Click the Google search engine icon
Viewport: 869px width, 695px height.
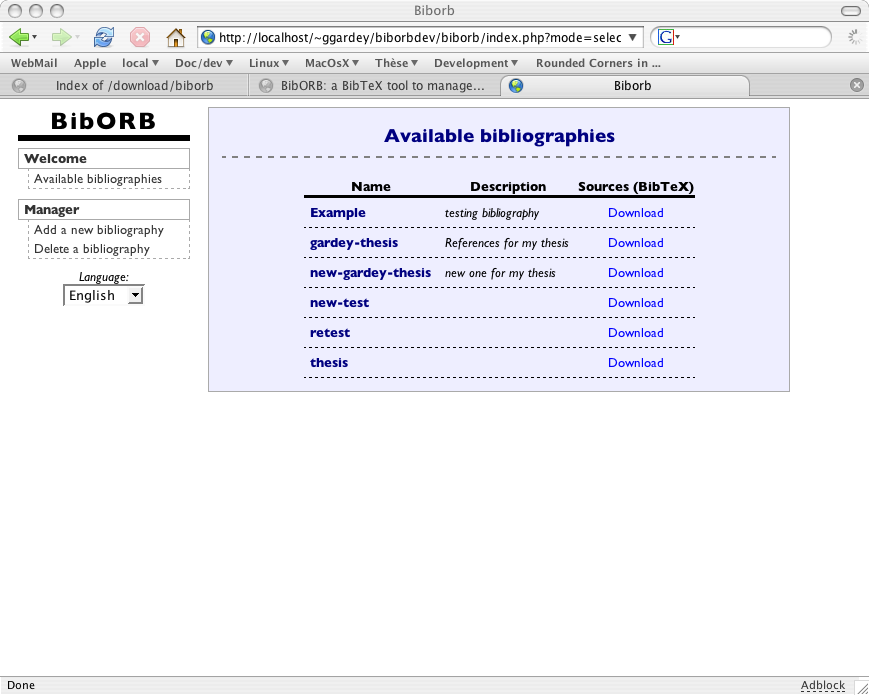point(666,37)
